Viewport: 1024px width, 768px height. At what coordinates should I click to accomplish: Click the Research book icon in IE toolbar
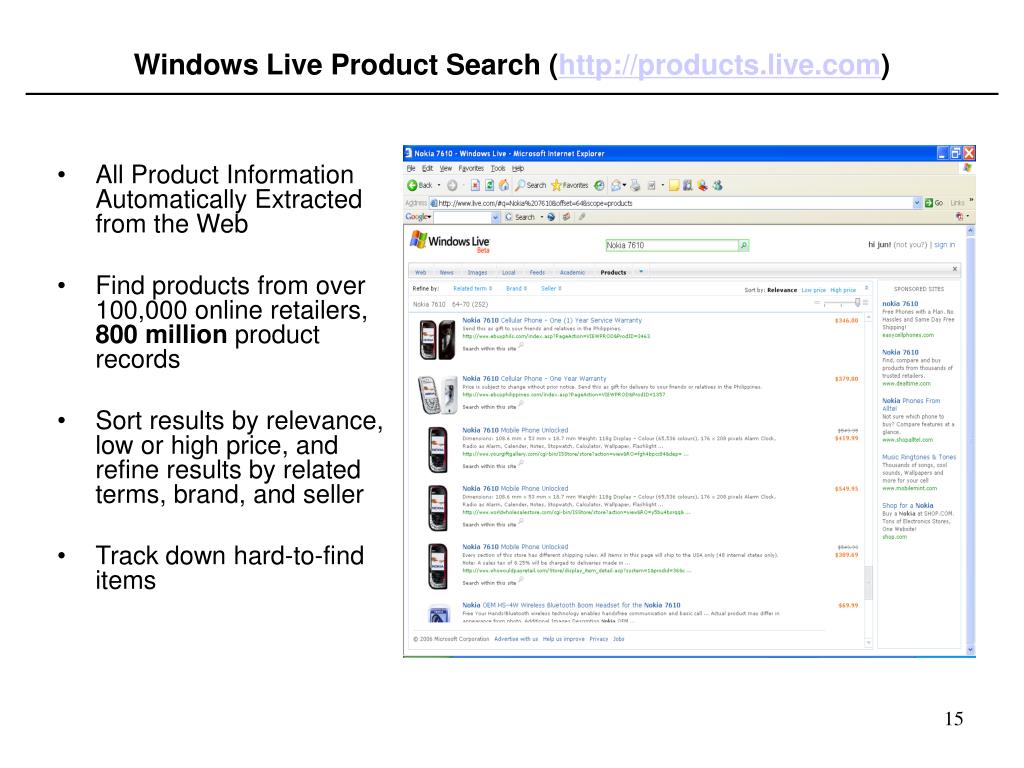pyautogui.click(x=688, y=185)
